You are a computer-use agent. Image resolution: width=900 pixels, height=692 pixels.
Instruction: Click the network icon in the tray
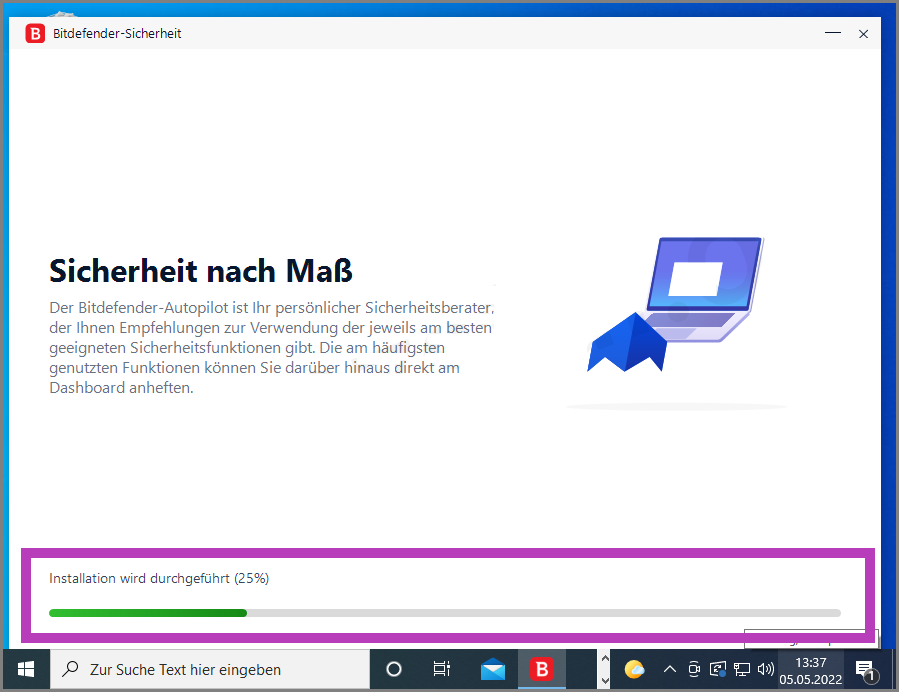point(741,669)
